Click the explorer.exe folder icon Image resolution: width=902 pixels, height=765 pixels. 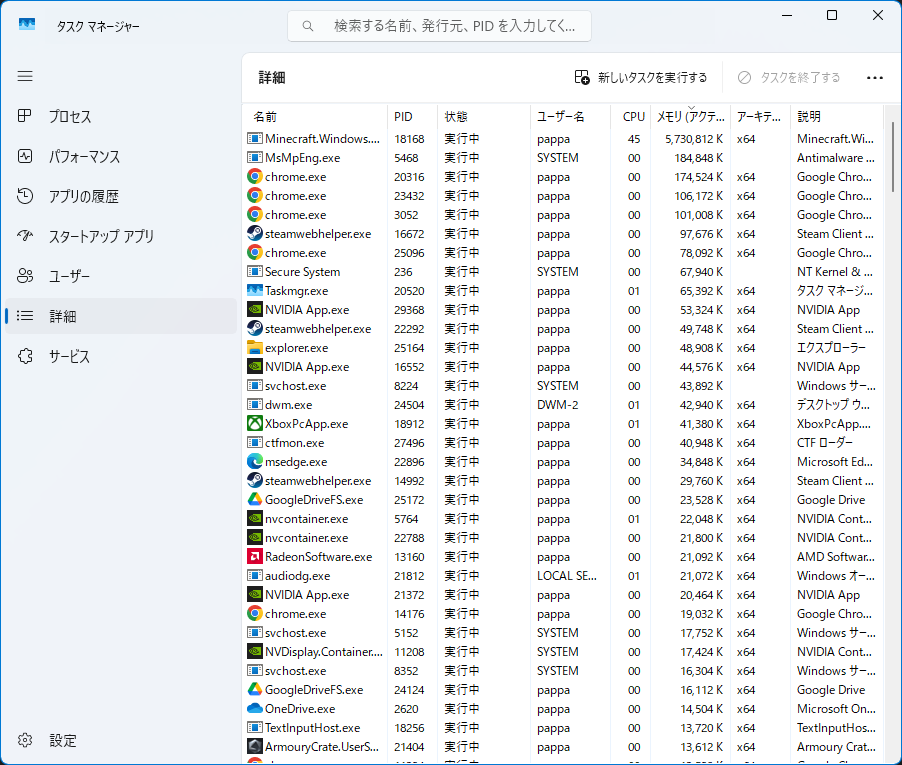(x=255, y=347)
